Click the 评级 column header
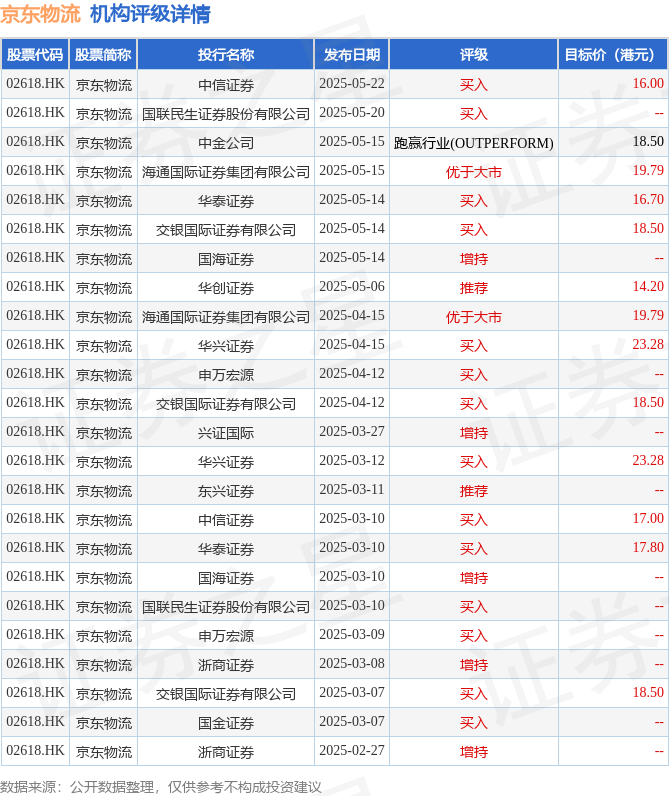The image size is (669, 796). 474,55
